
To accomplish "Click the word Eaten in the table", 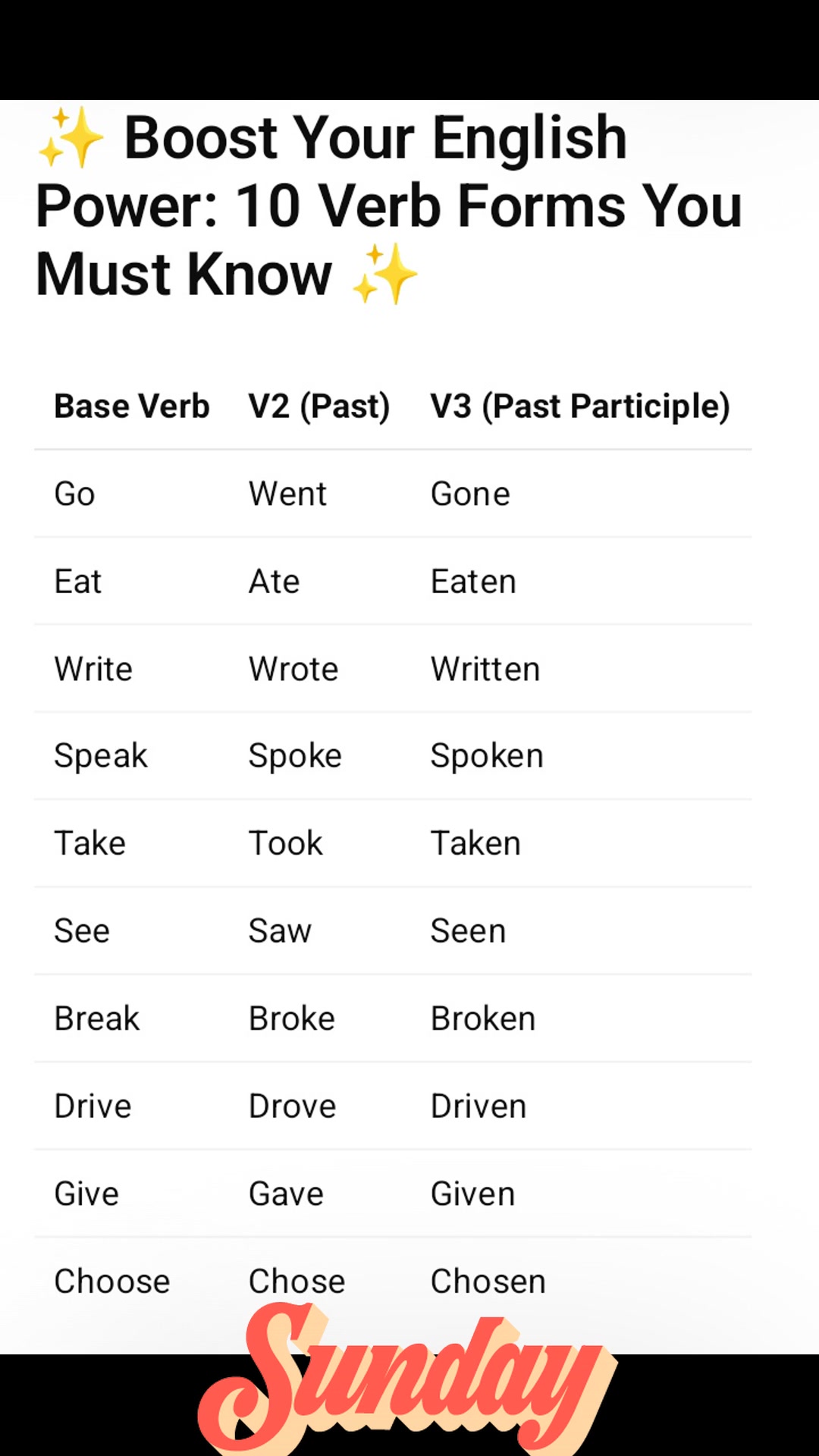I will tap(473, 582).
